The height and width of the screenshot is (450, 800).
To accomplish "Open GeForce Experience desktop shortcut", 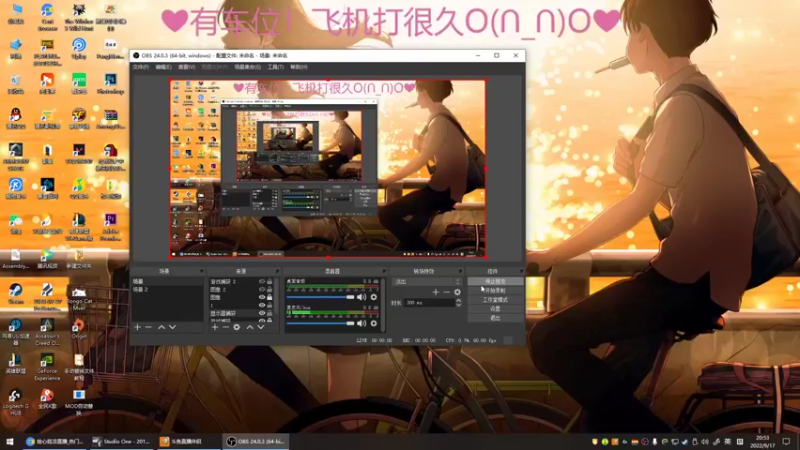I will tap(47, 367).
